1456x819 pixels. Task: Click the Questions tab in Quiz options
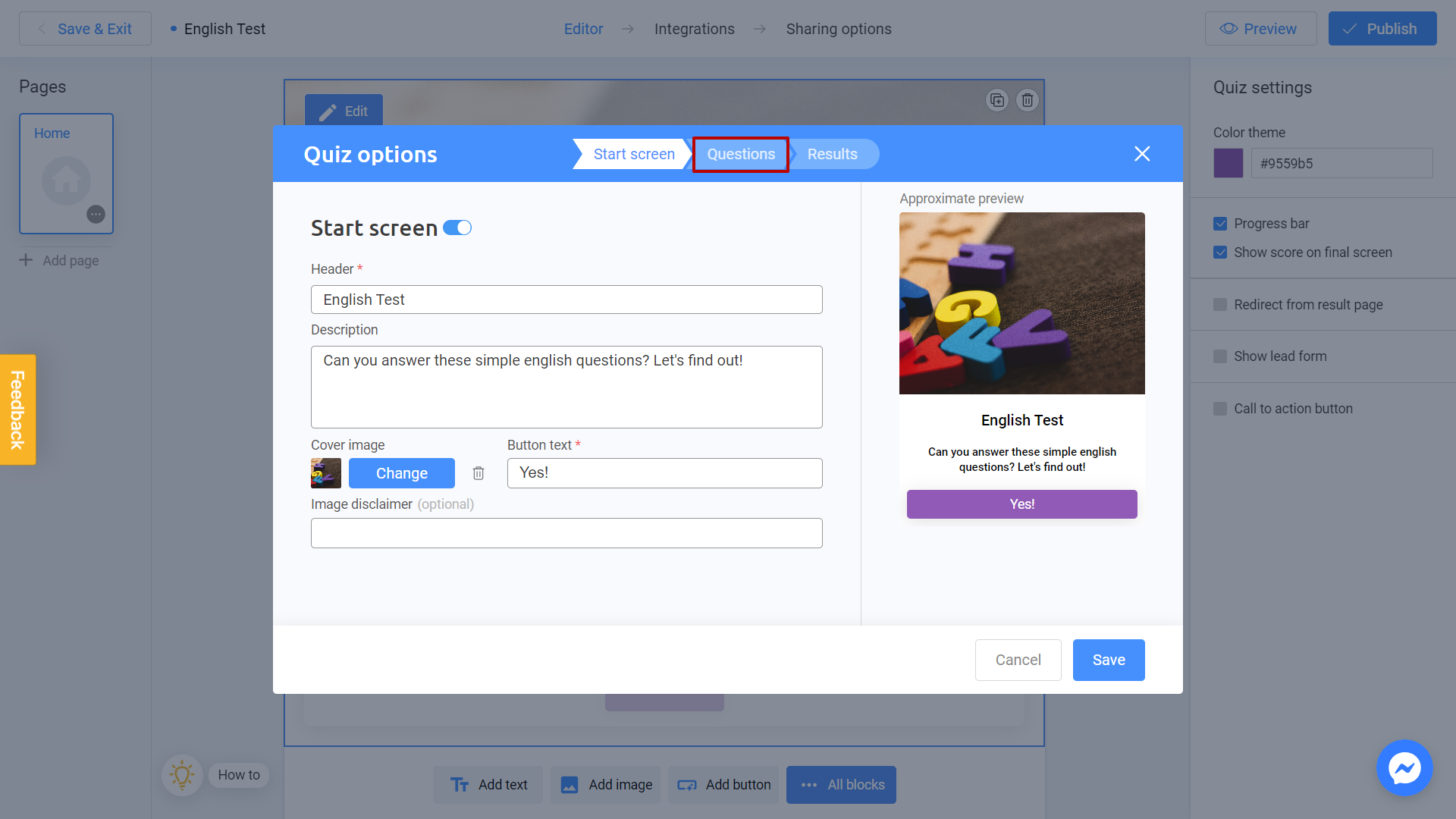point(741,154)
